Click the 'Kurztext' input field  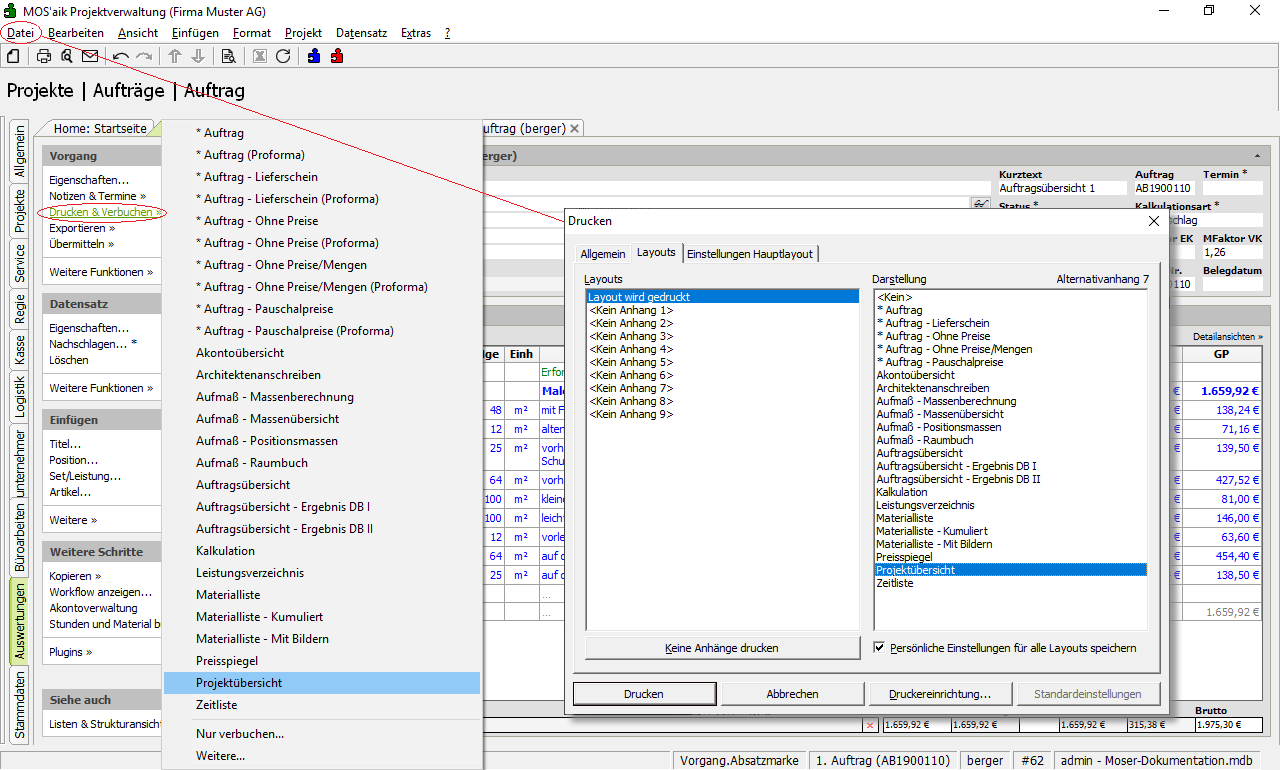coord(1062,188)
